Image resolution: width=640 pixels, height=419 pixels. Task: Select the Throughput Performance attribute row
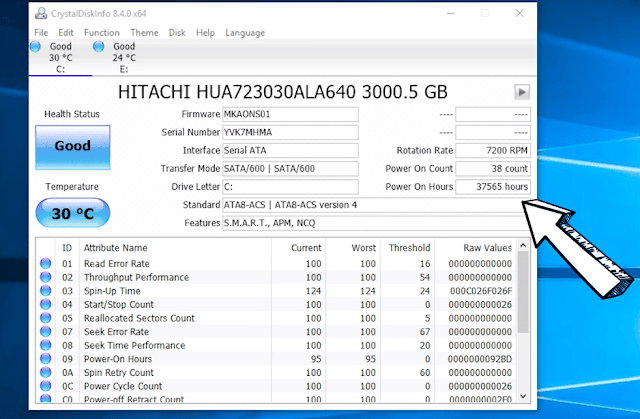tap(276, 277)
